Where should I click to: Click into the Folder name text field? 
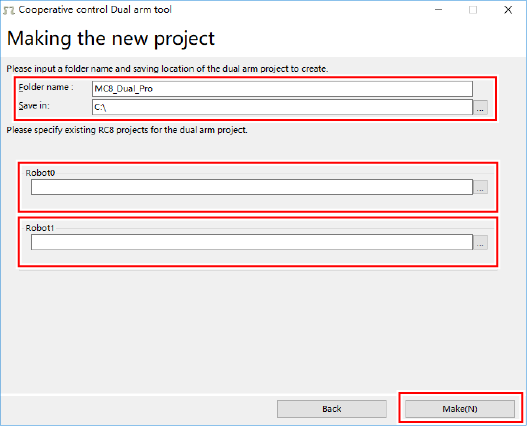coord(282,89)
